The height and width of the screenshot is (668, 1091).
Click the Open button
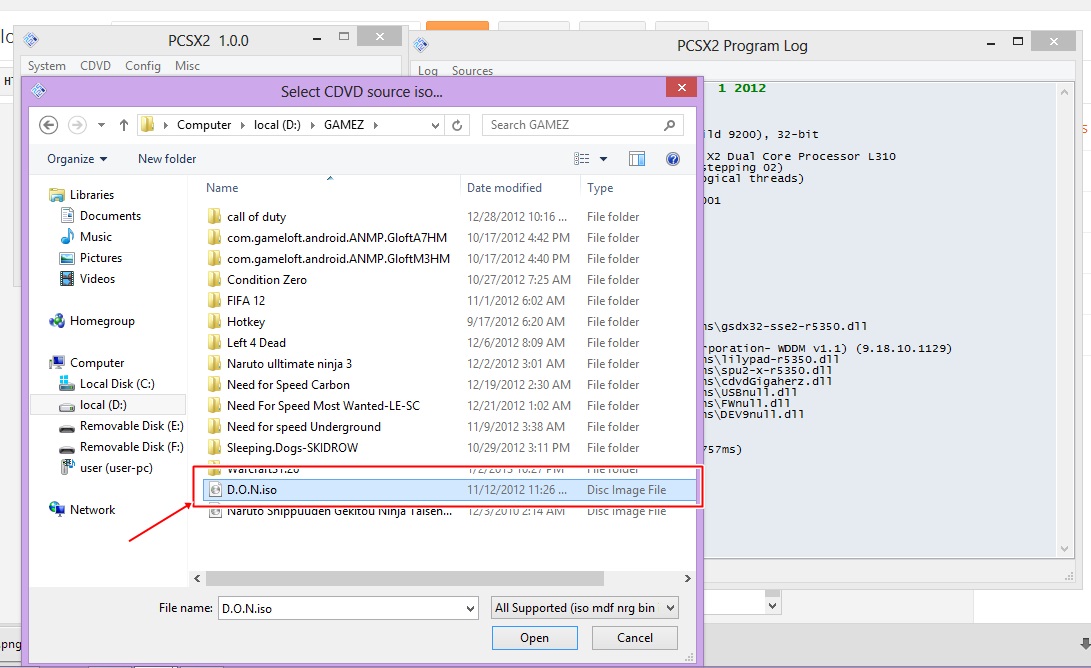(x=534, y=637)
